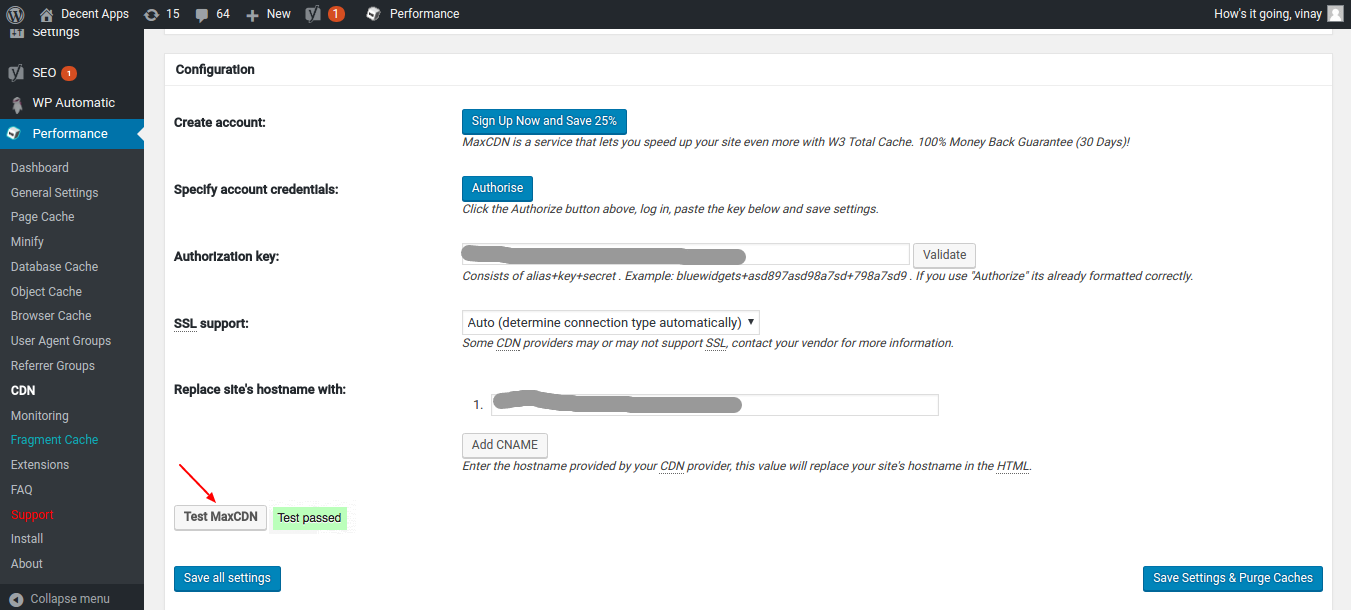Click the Yoast SEO icon in admin bar
Image resolution: width=1351 pixels, height=610 pixels.
pyautogui.click(x=313, y=14)
